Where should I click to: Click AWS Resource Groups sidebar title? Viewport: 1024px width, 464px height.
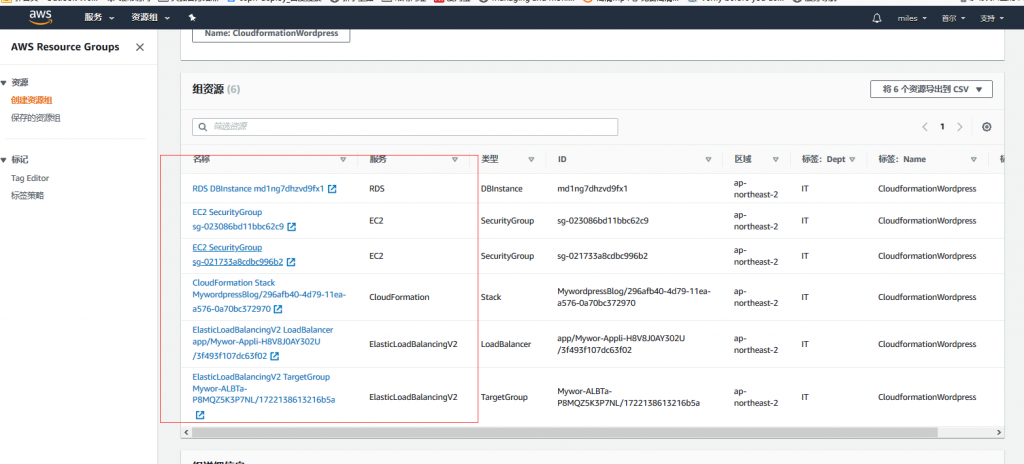point(65,47)
